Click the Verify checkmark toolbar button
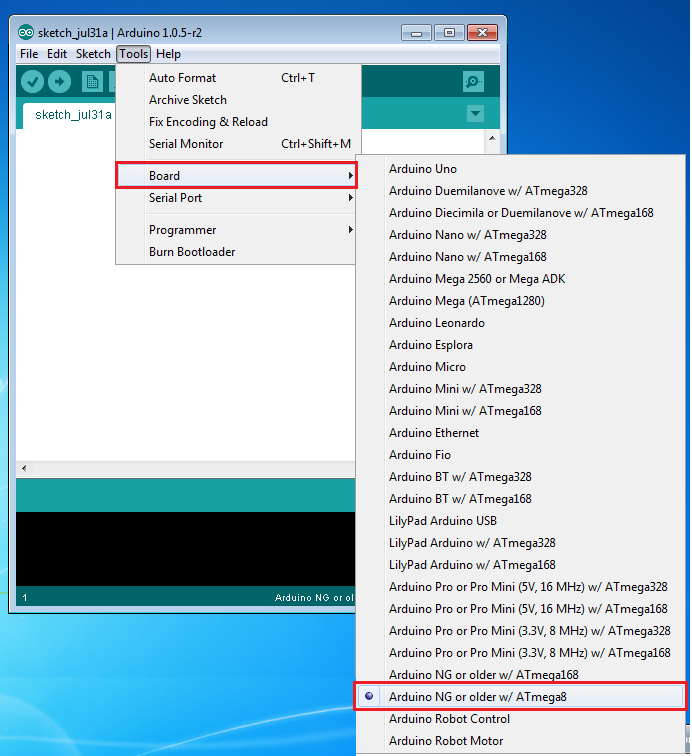692x756 pixels. (x=32, y=81)
